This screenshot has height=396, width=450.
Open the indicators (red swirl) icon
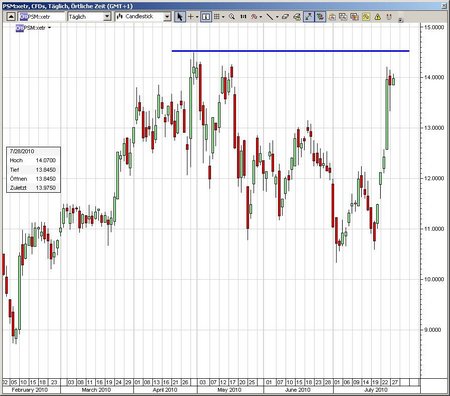pos(254,16)
